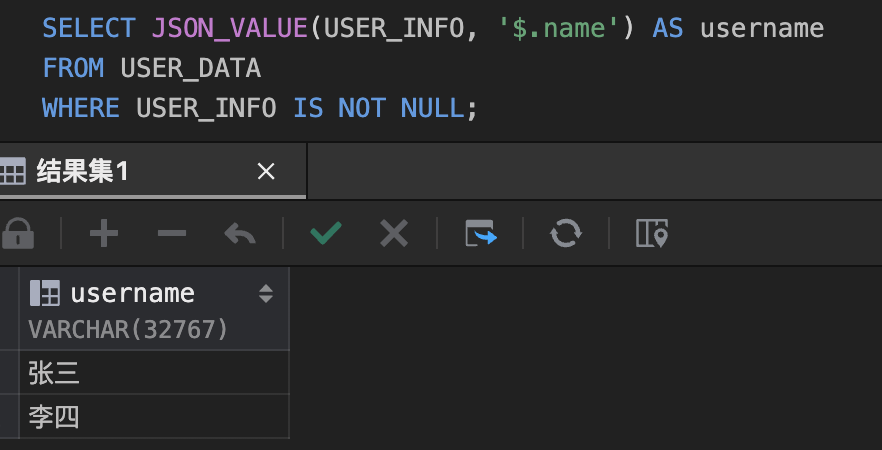
Task: Delete selected row using minus icon
Action: pos(171,234)
